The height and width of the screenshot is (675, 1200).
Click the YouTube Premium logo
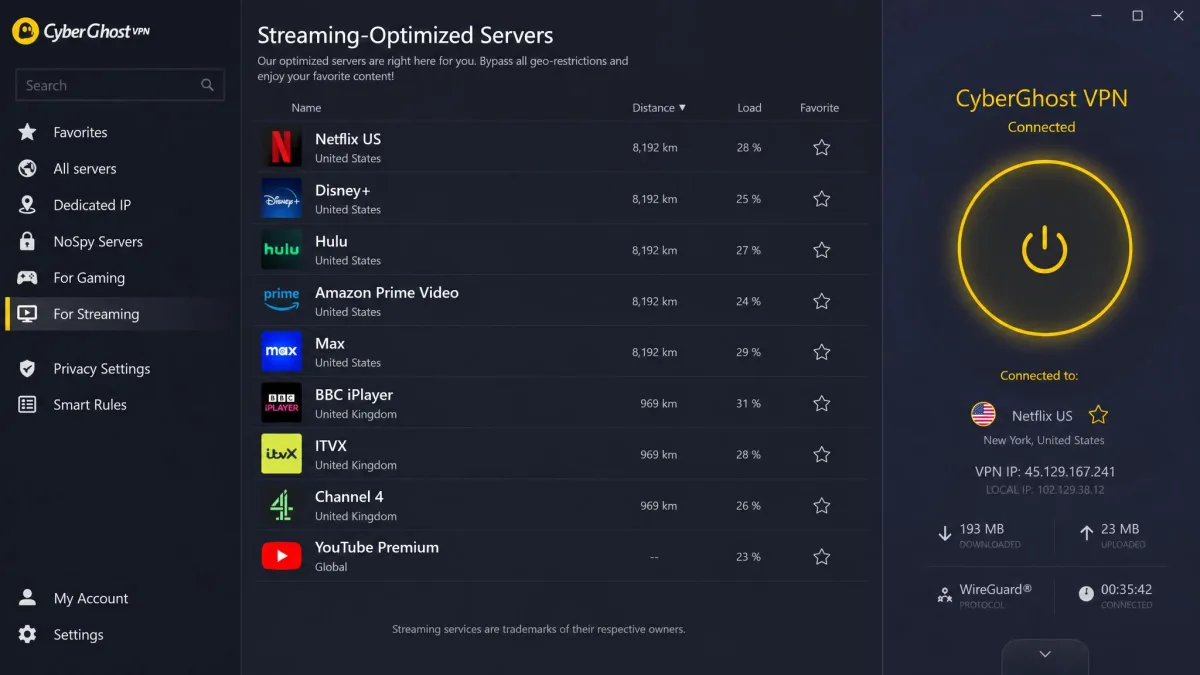click(281, 556)
